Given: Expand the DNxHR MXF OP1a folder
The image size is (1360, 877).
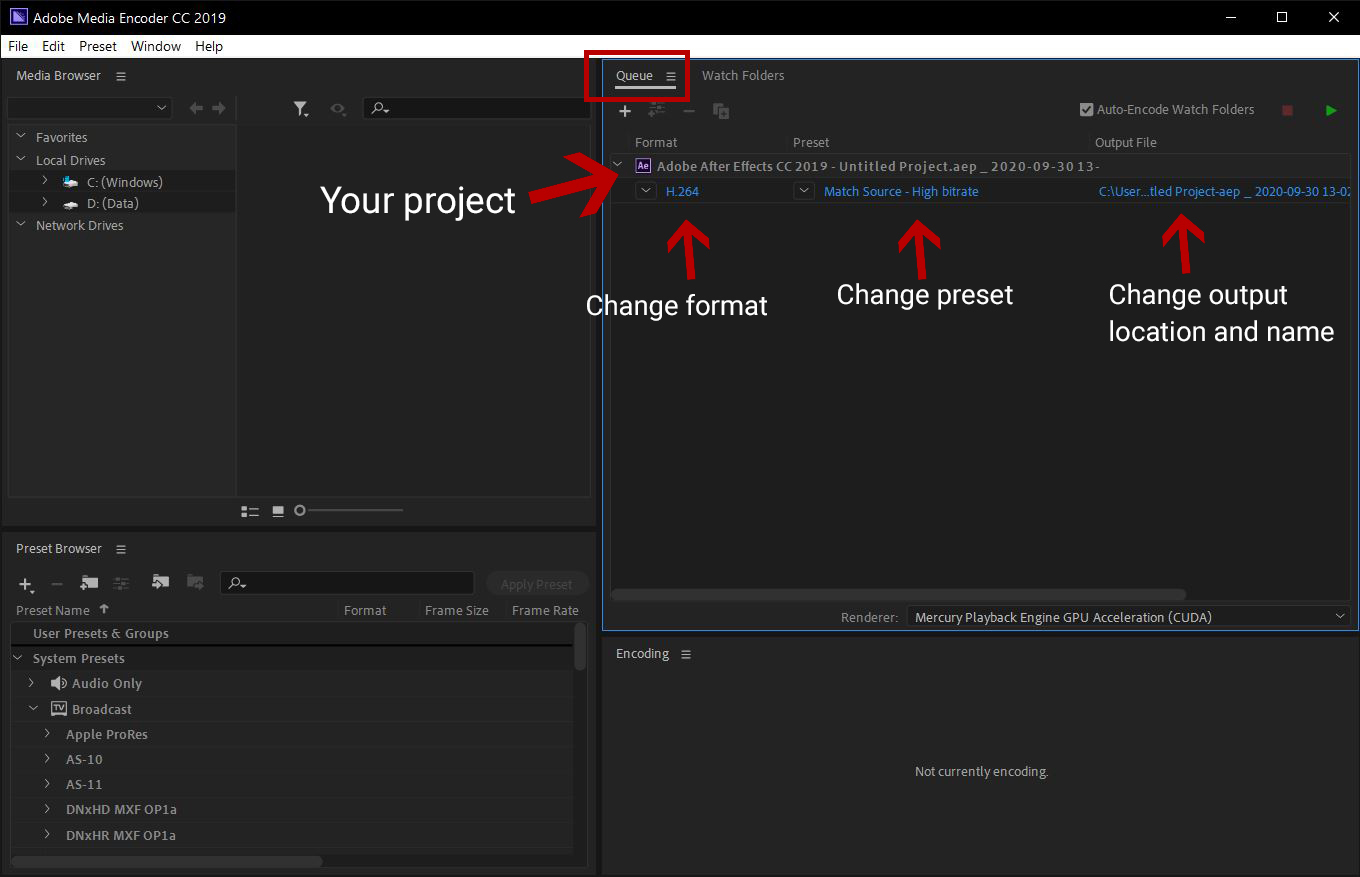Looking at the screenshot, I should click(x=47, y=834).
